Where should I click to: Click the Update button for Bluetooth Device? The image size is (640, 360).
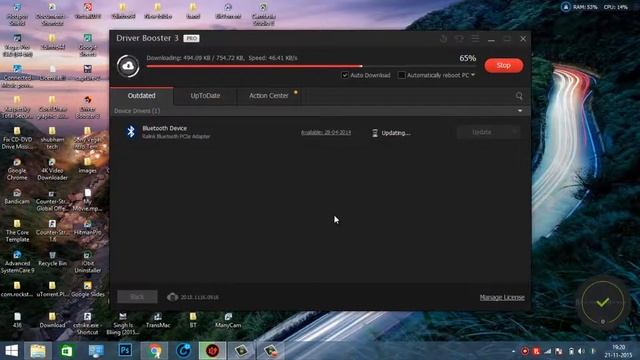(x=482, y=132)
